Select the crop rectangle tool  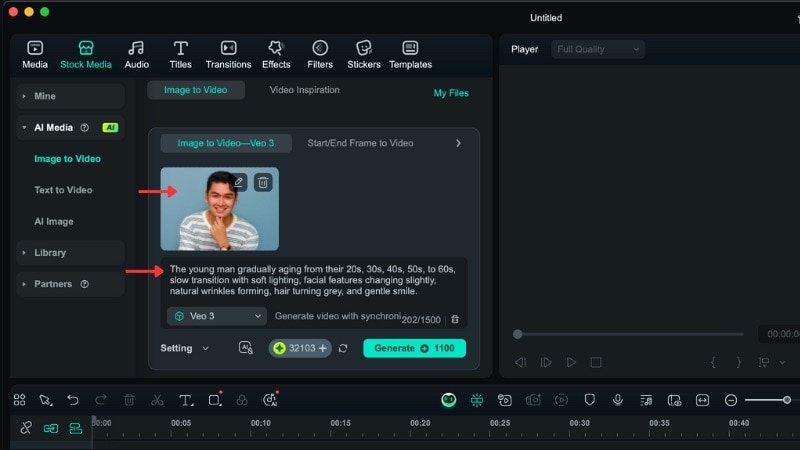click(x=215, y=399)
